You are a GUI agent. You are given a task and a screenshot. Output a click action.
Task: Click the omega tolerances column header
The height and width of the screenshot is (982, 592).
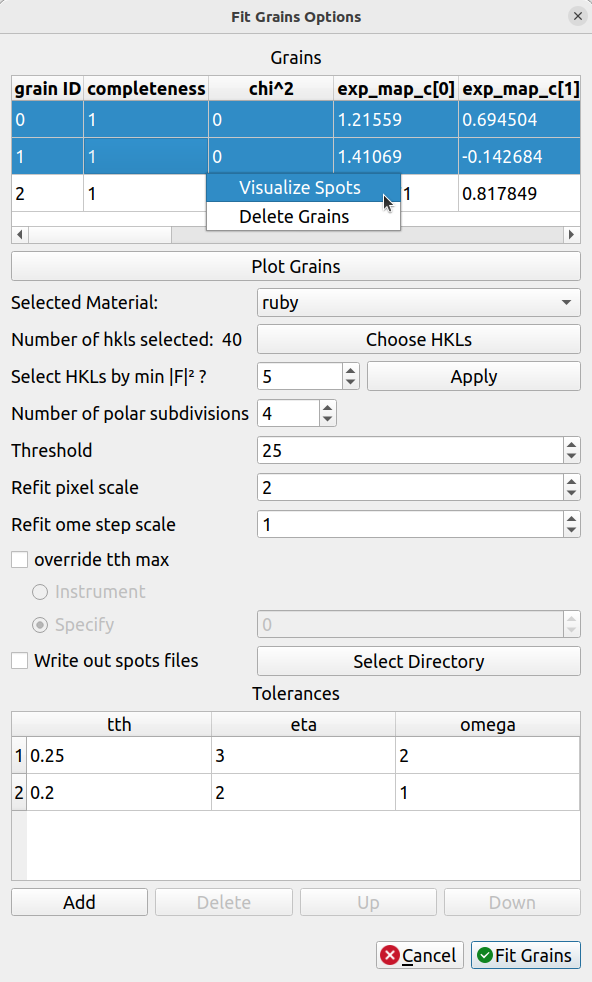click(x=487, y=725)
